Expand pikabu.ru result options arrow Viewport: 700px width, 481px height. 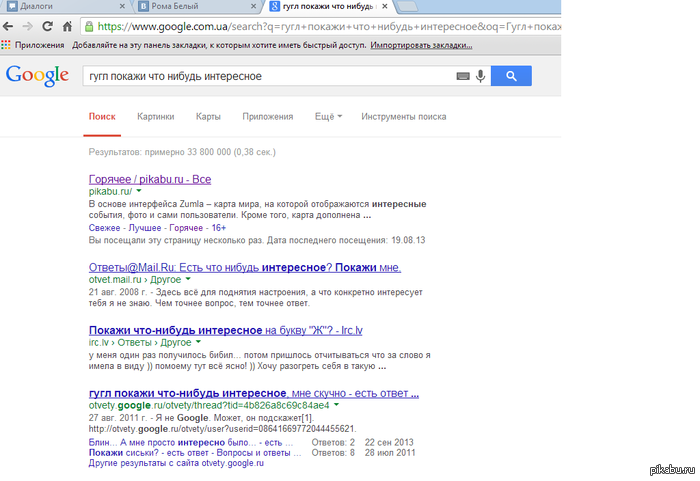point(139,190)
